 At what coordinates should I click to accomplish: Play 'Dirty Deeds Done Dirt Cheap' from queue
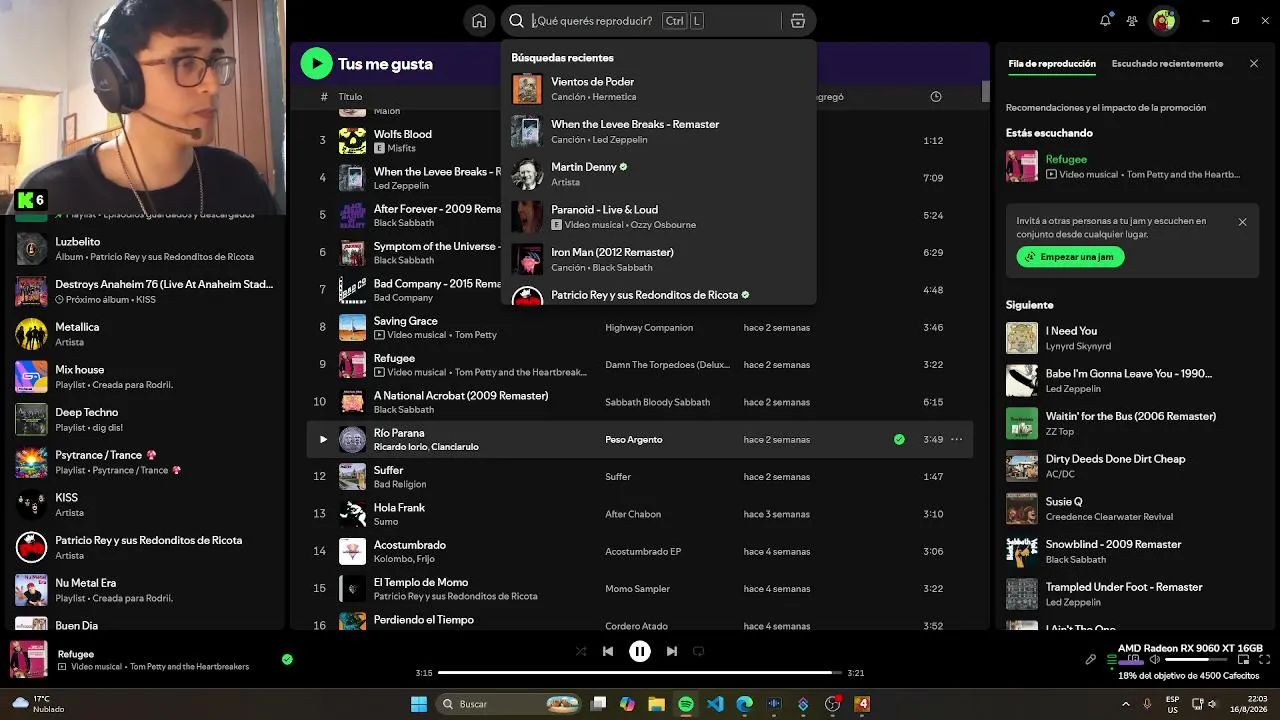pyautogui.click(x=1022, y=466)
